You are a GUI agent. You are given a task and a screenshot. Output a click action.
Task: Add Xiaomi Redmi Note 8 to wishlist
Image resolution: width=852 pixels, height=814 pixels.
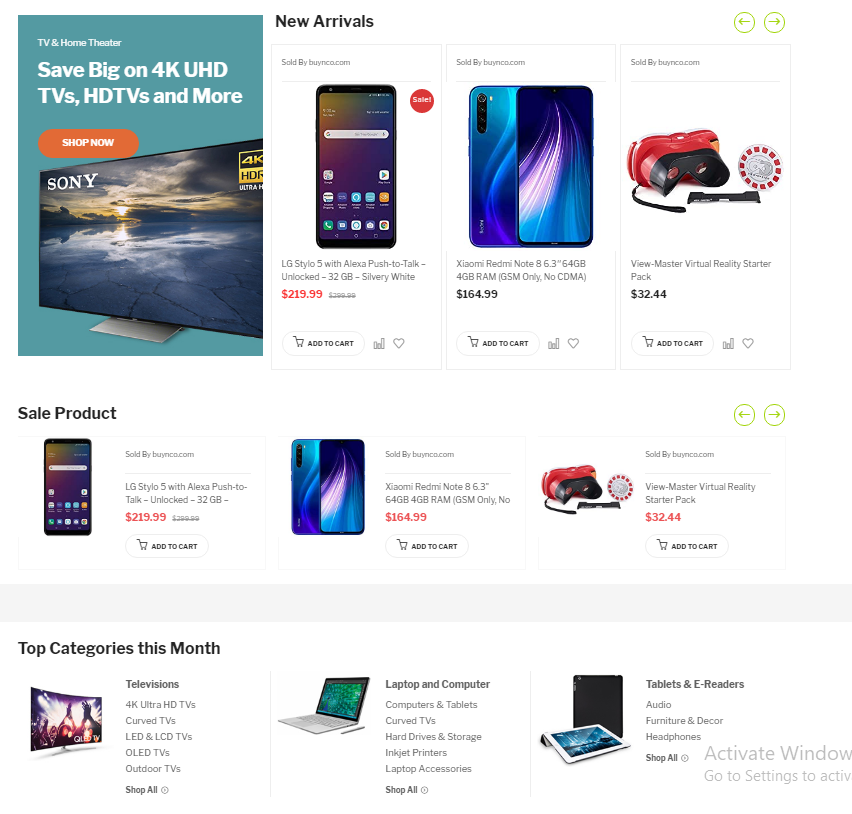coord(573,343)
